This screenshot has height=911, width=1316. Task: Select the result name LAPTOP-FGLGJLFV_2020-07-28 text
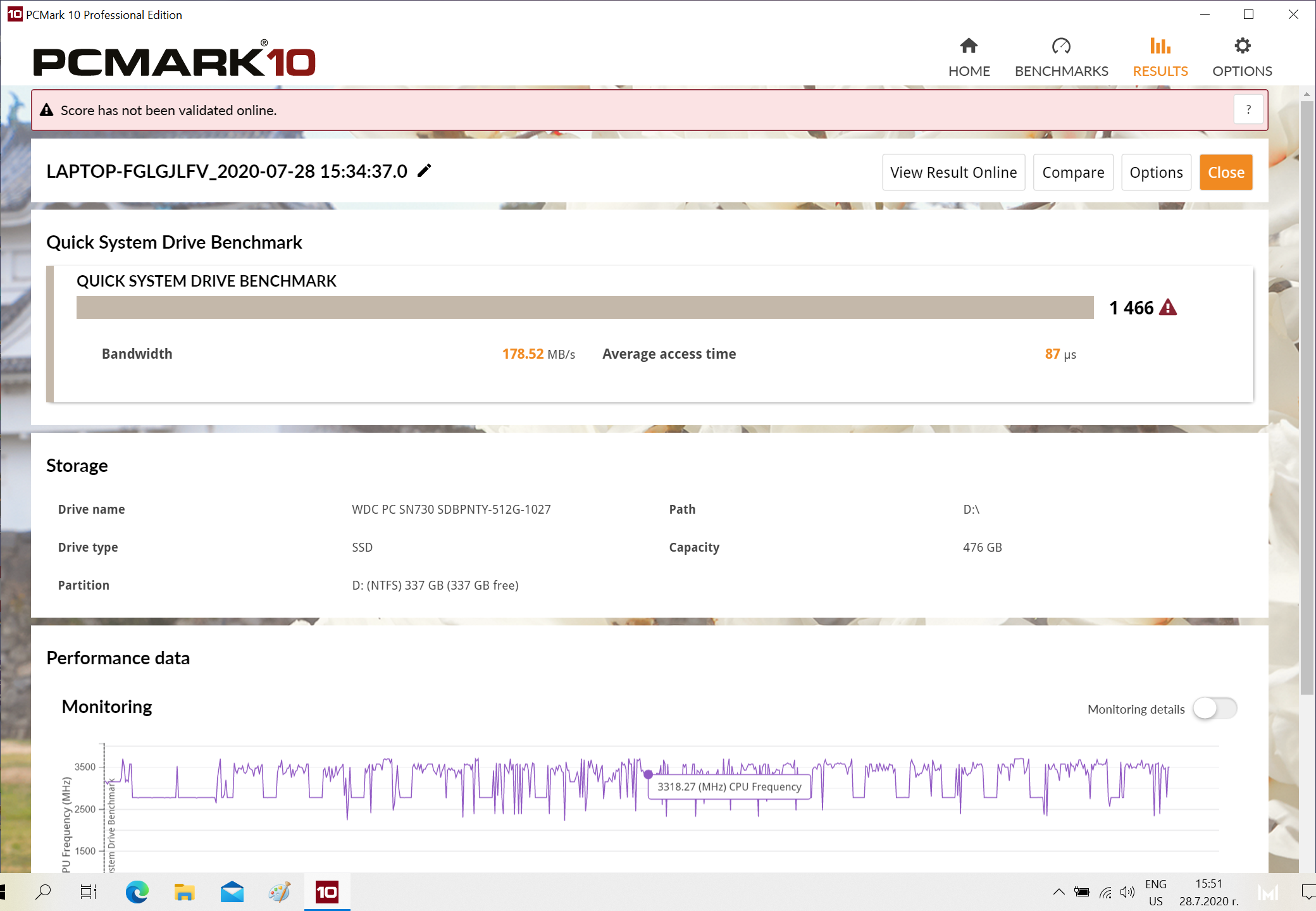coord(227,171)
